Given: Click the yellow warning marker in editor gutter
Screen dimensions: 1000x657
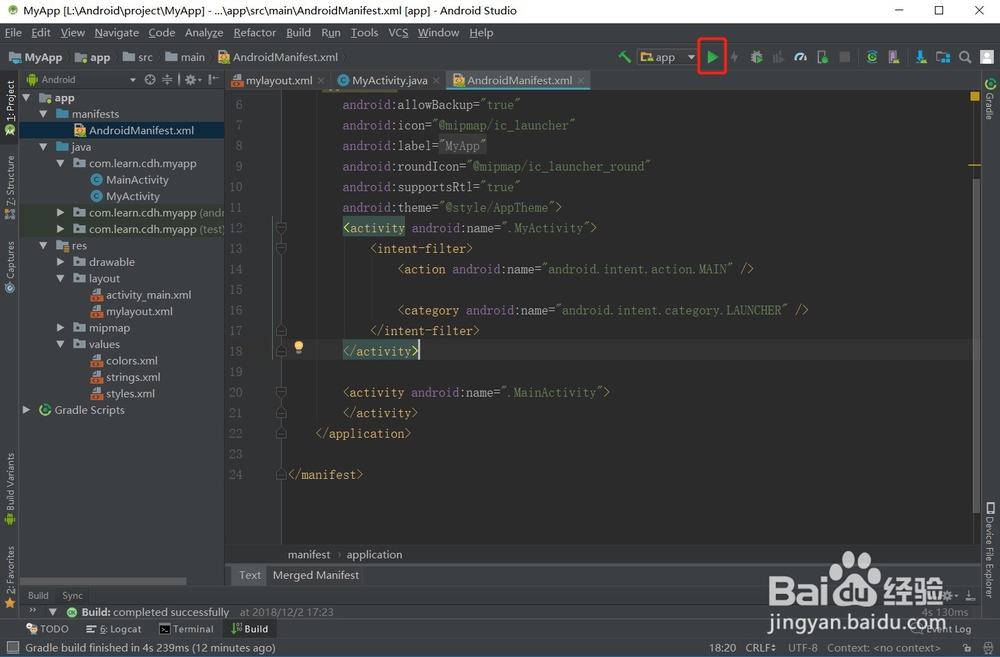Looking at the screenshot, I should click(x=974, y=96).
